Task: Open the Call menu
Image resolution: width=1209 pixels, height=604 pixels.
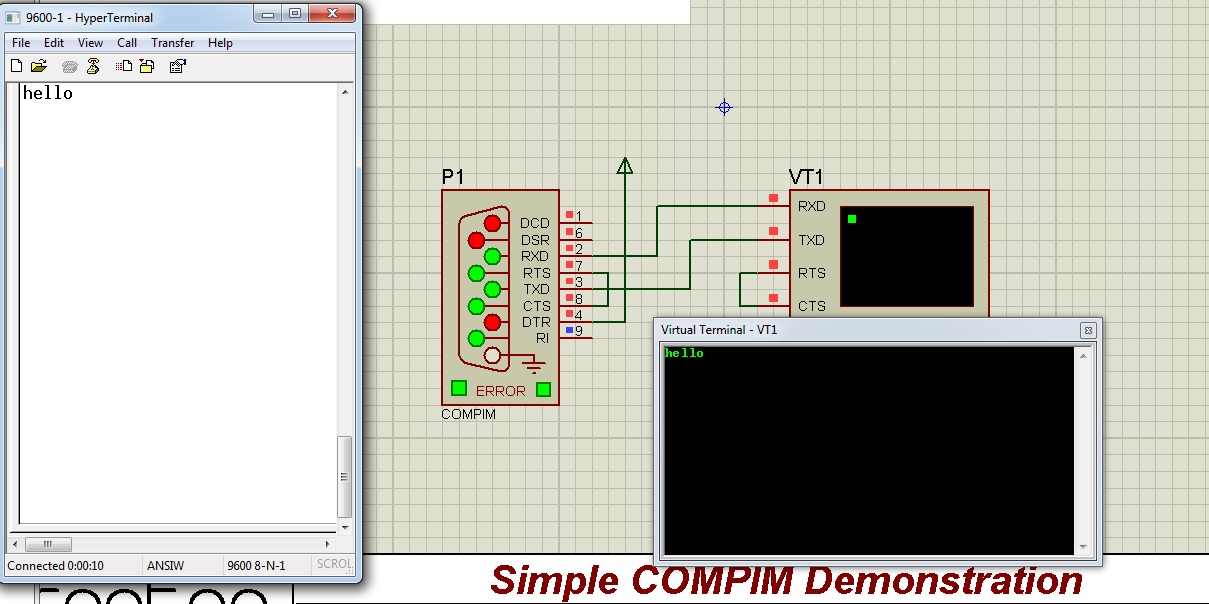Action: (x=127, y=43)
